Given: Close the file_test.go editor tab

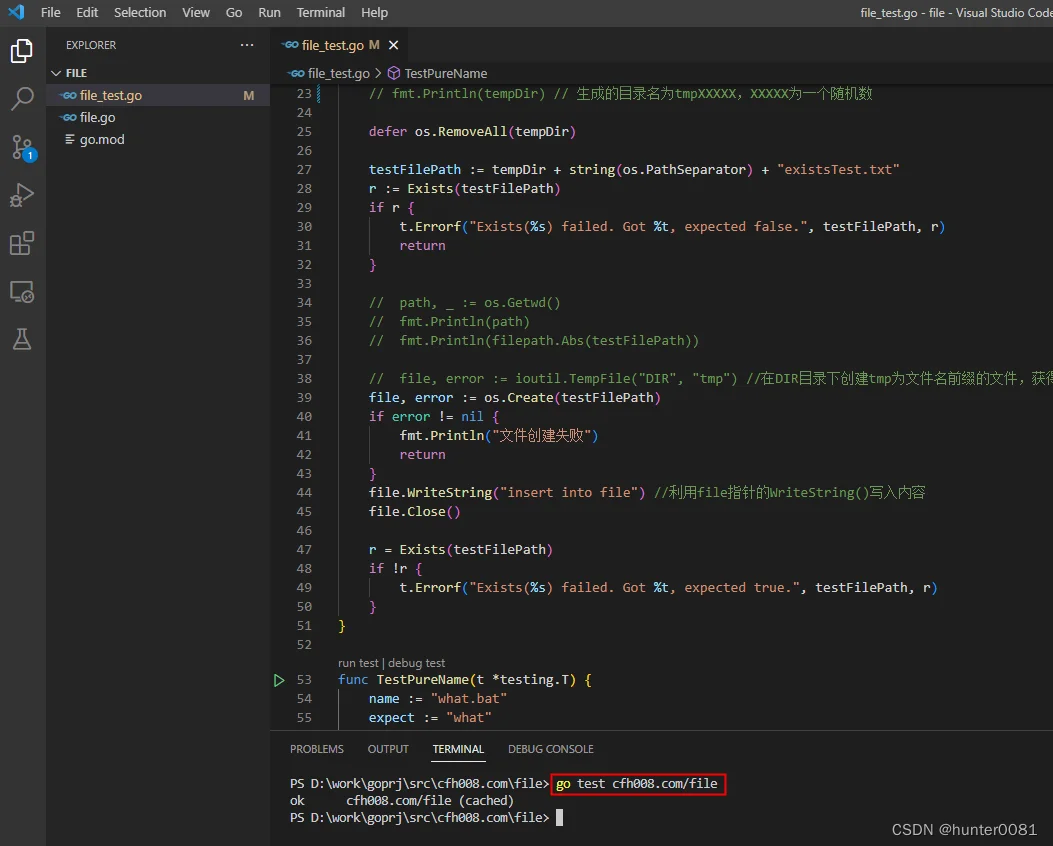Looking at the screenshot, I should pos(394,45).
